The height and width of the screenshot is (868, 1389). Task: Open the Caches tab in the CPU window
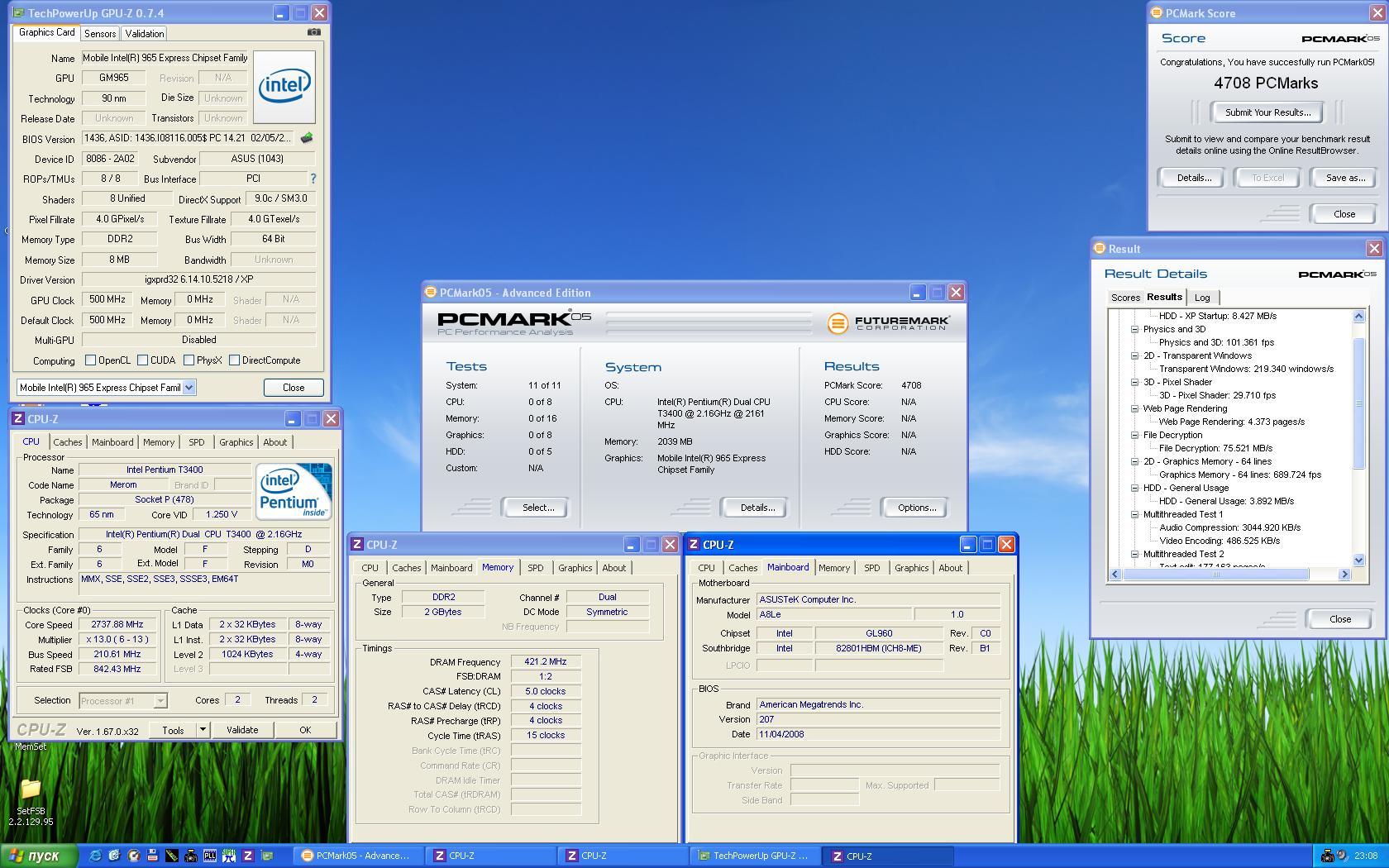click(68, 442)
